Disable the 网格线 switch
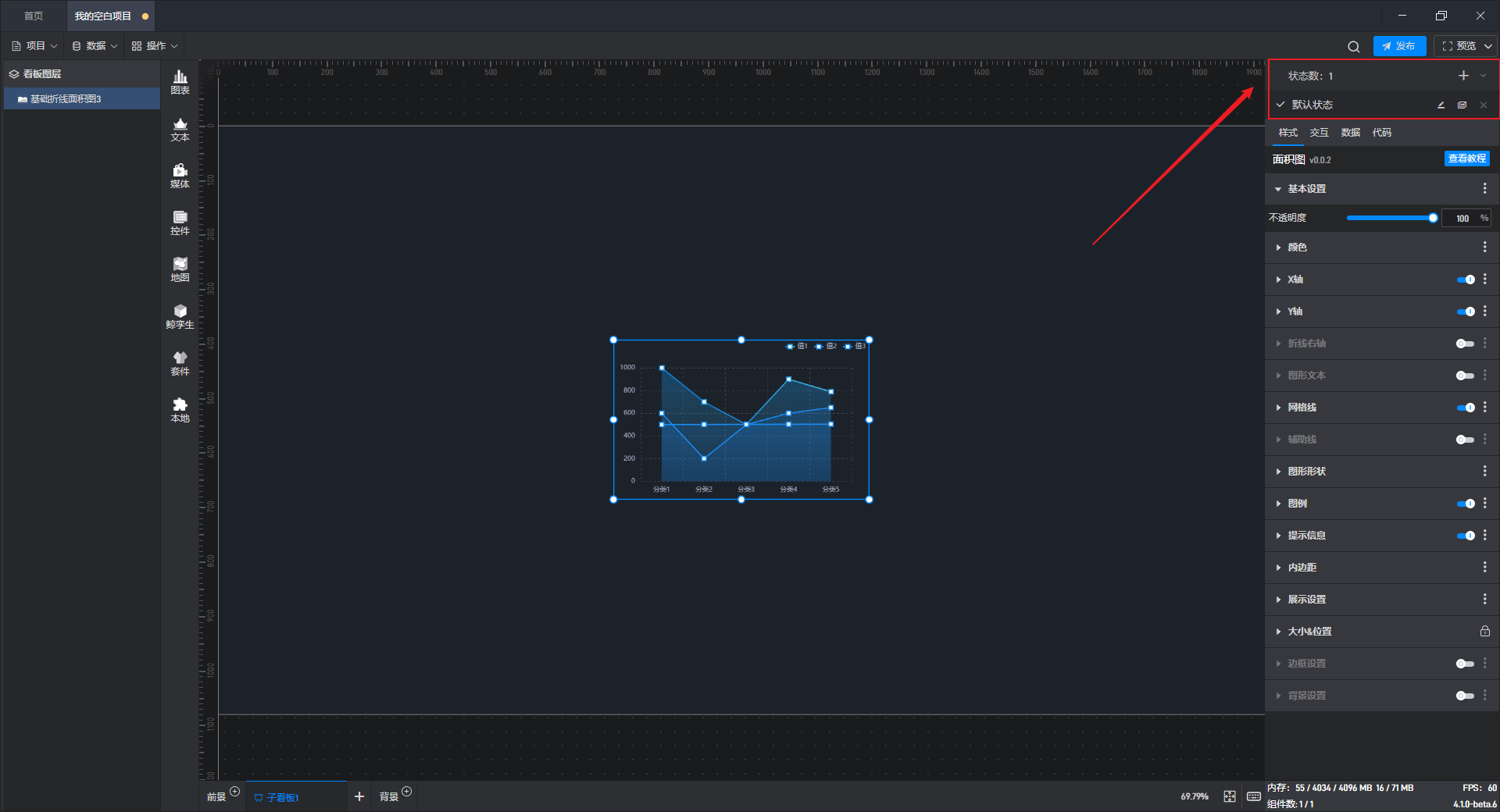 1466,408
